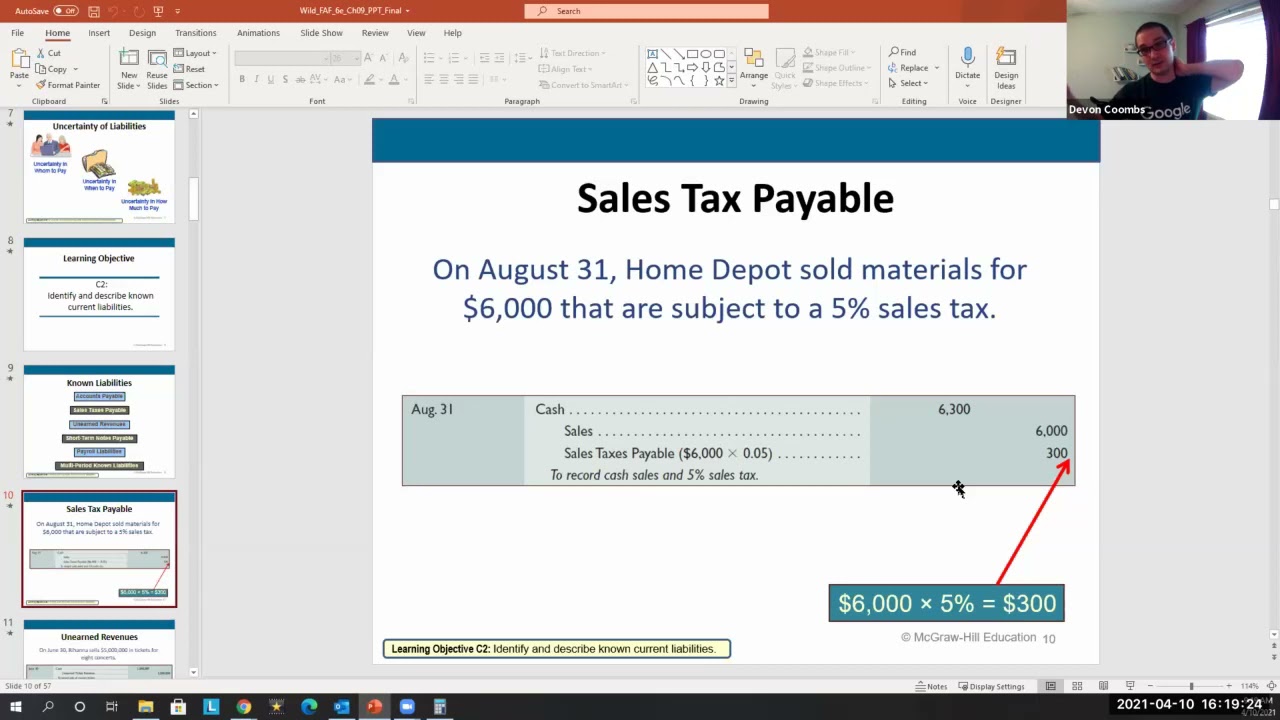
Task: Click the numbered list icon
Action: point(456,58)
